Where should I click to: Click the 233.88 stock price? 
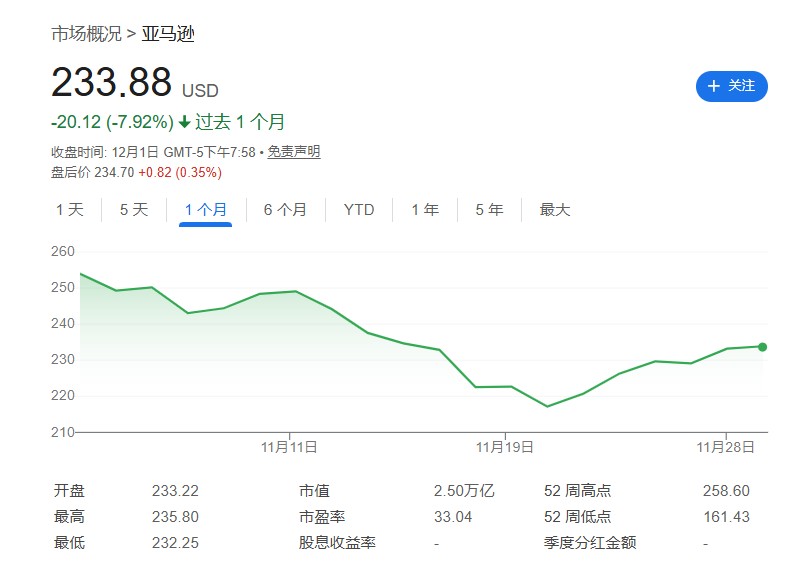[111, 83]
